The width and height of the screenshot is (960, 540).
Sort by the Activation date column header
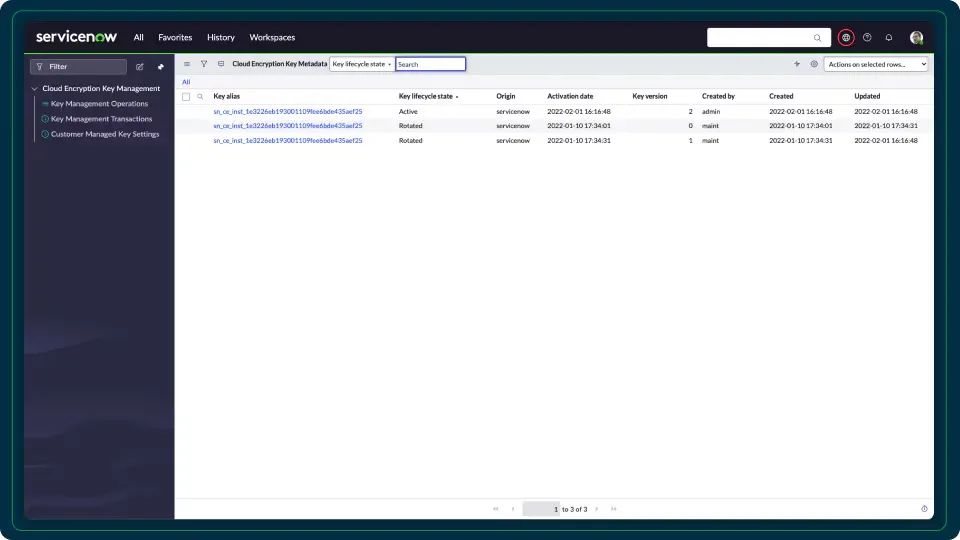tap(570, 96)
